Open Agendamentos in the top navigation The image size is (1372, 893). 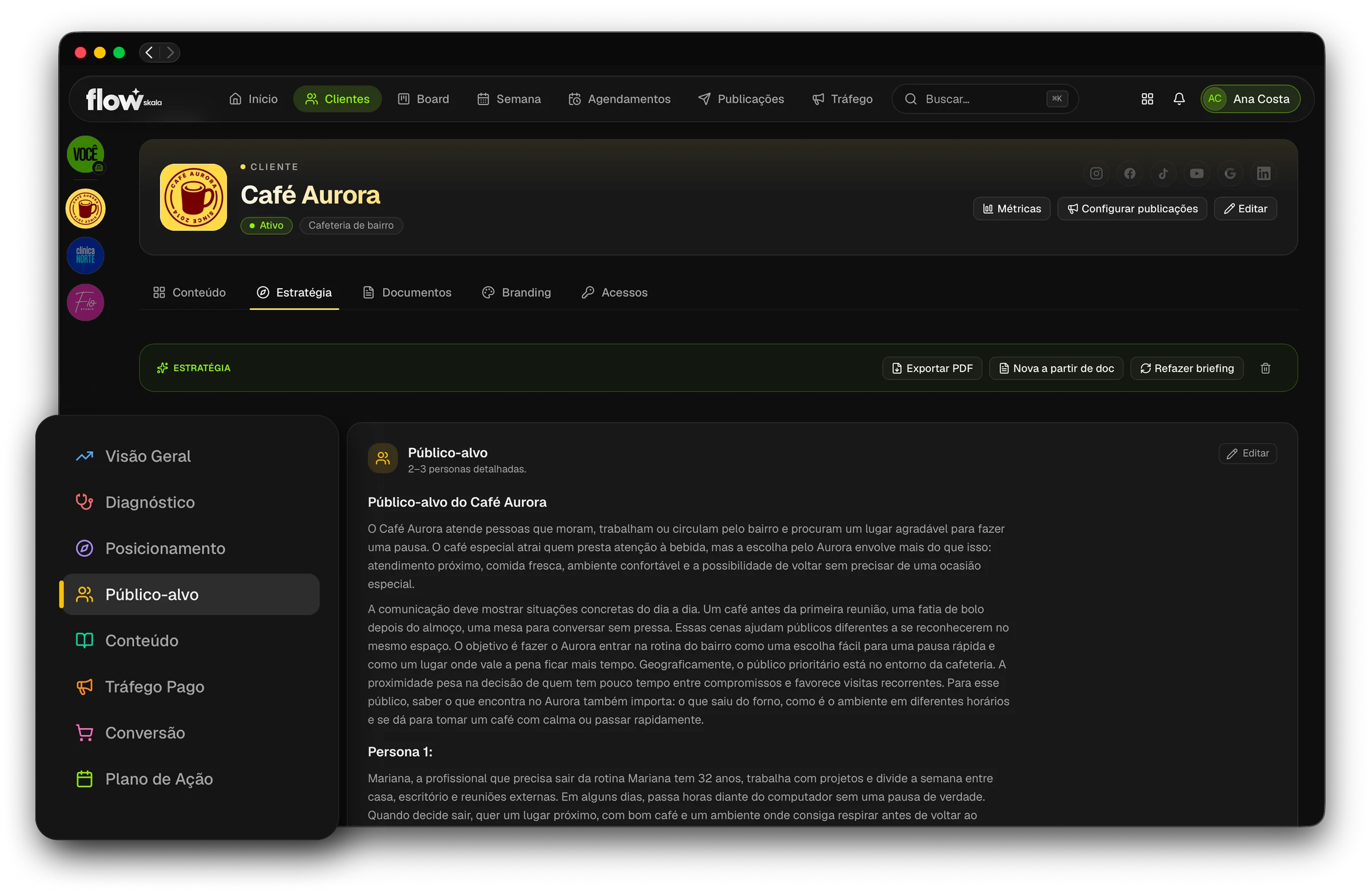[x=620, y=99]
